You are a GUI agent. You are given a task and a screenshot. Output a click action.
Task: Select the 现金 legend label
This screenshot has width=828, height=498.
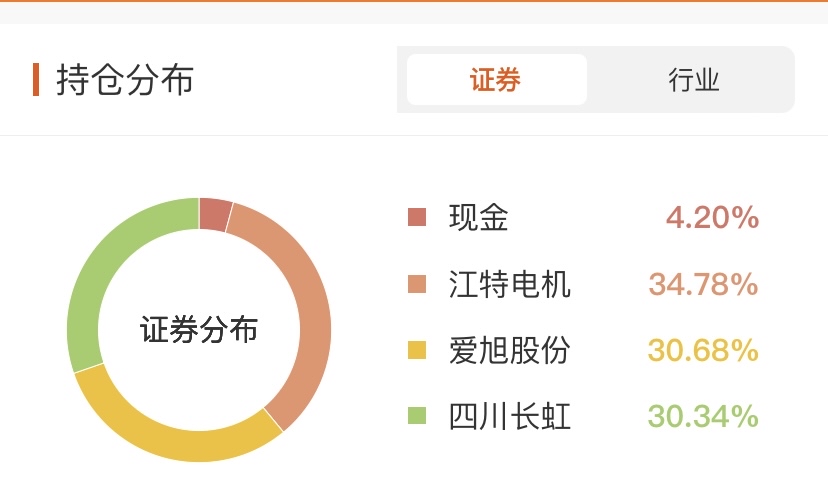point(478,217)
